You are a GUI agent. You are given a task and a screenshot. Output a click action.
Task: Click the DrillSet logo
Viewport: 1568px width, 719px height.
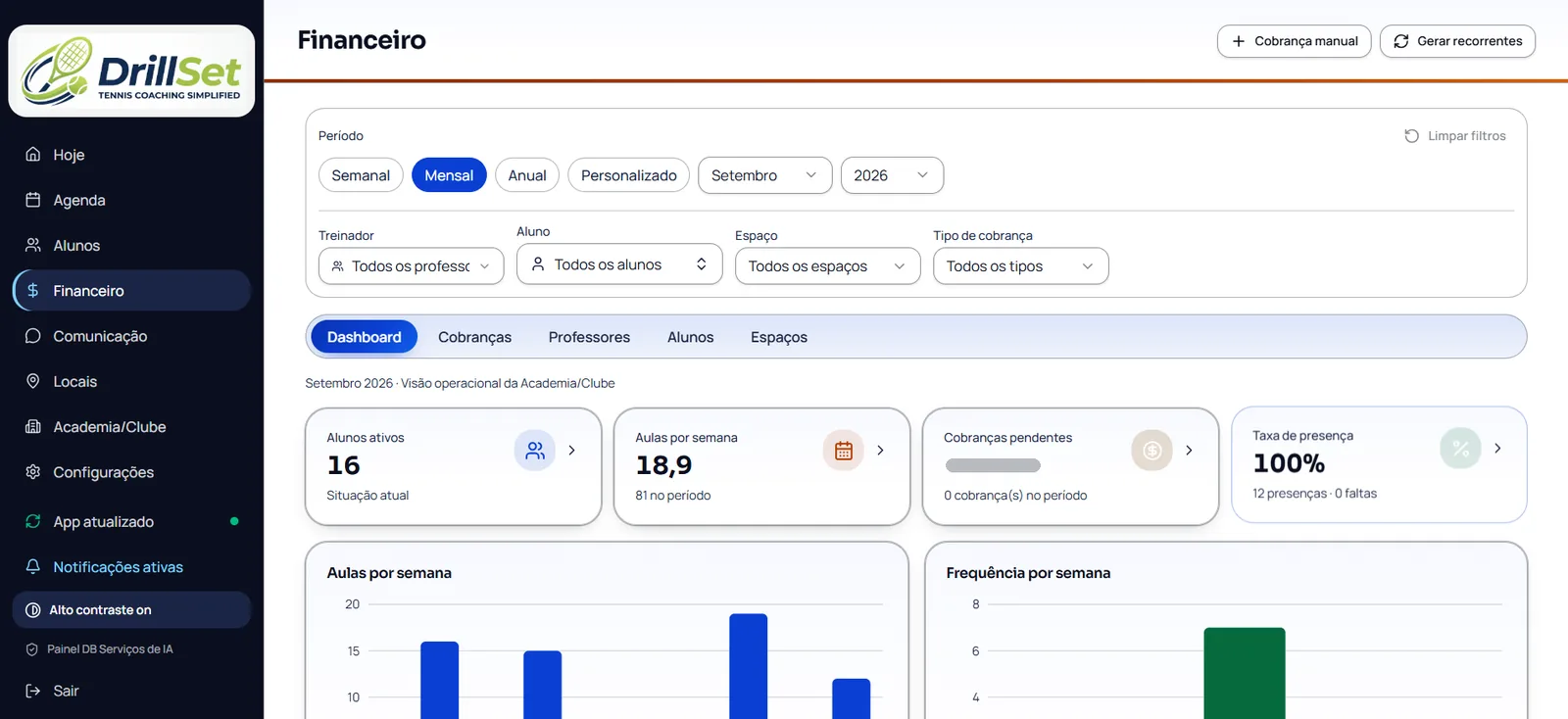point(131,71)
